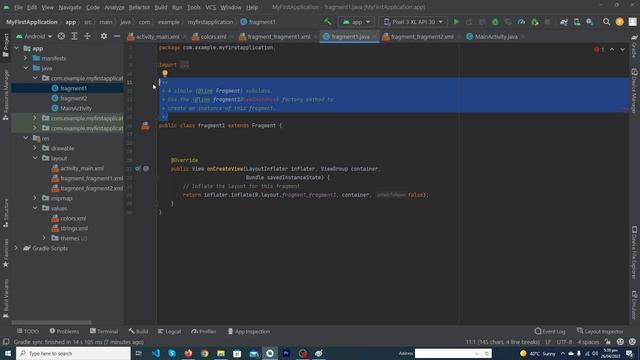The width and height of the screenshot is (640, 360).
Task: Collapse the res folder
Action: [26, 138]
